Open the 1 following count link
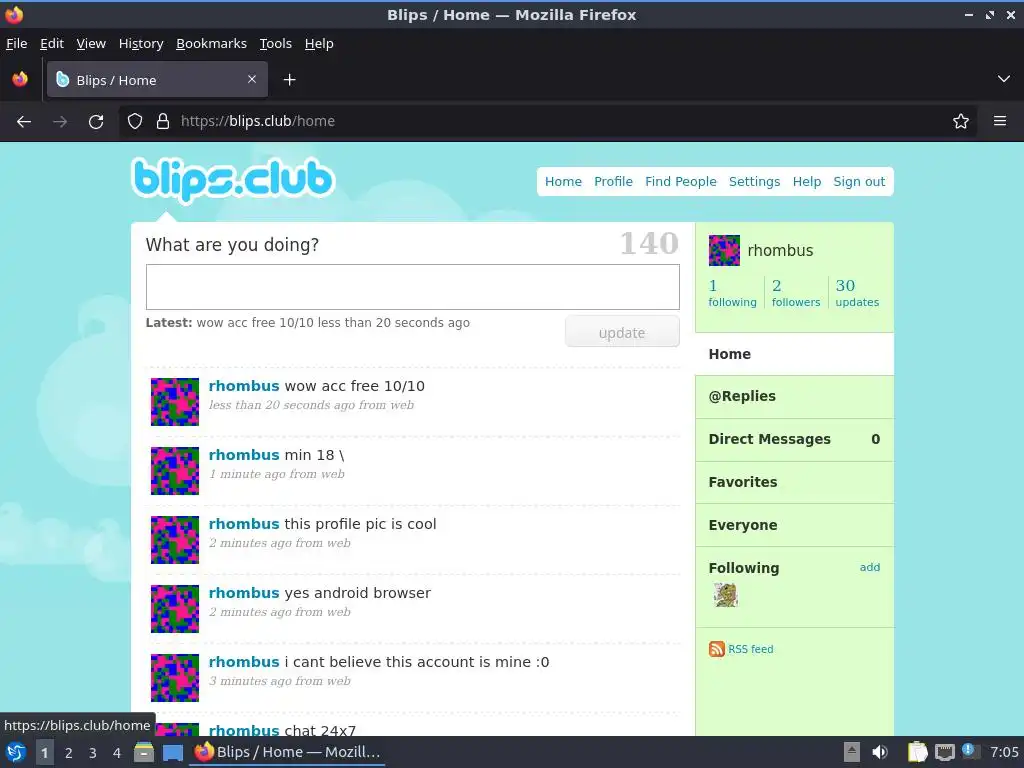 click(732, 293)
